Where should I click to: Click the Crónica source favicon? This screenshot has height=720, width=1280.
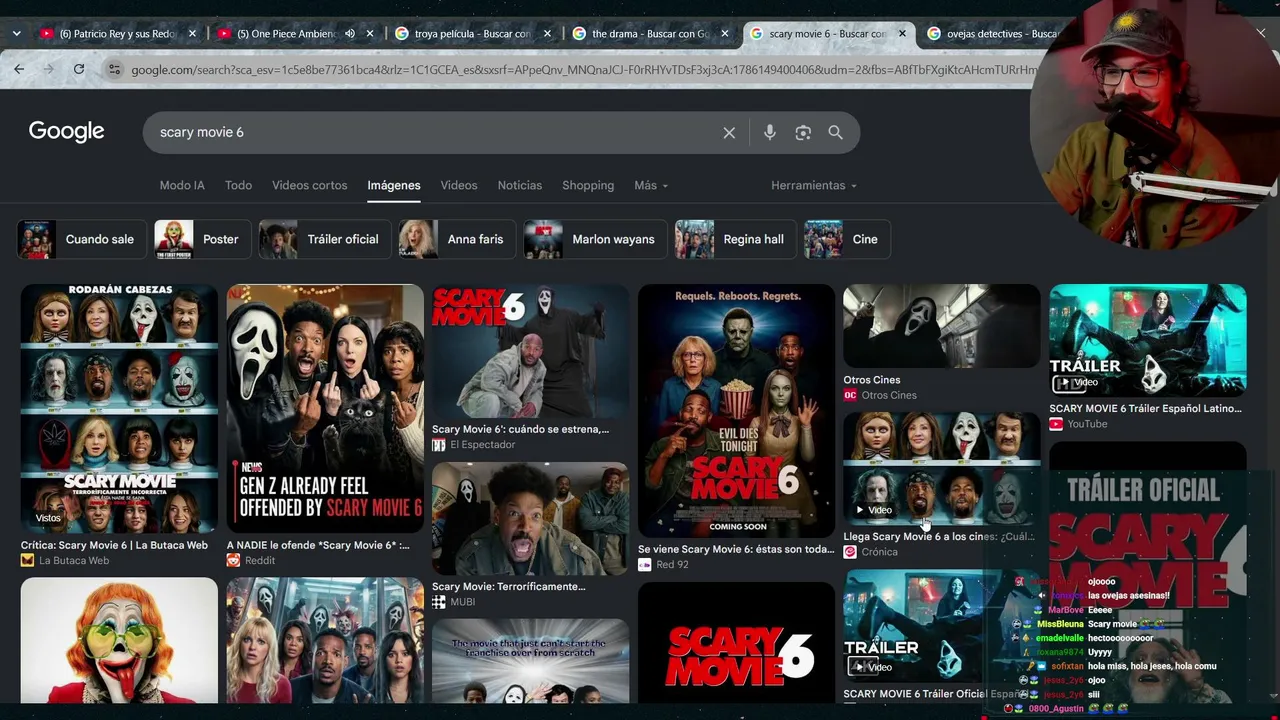[851, 552]
